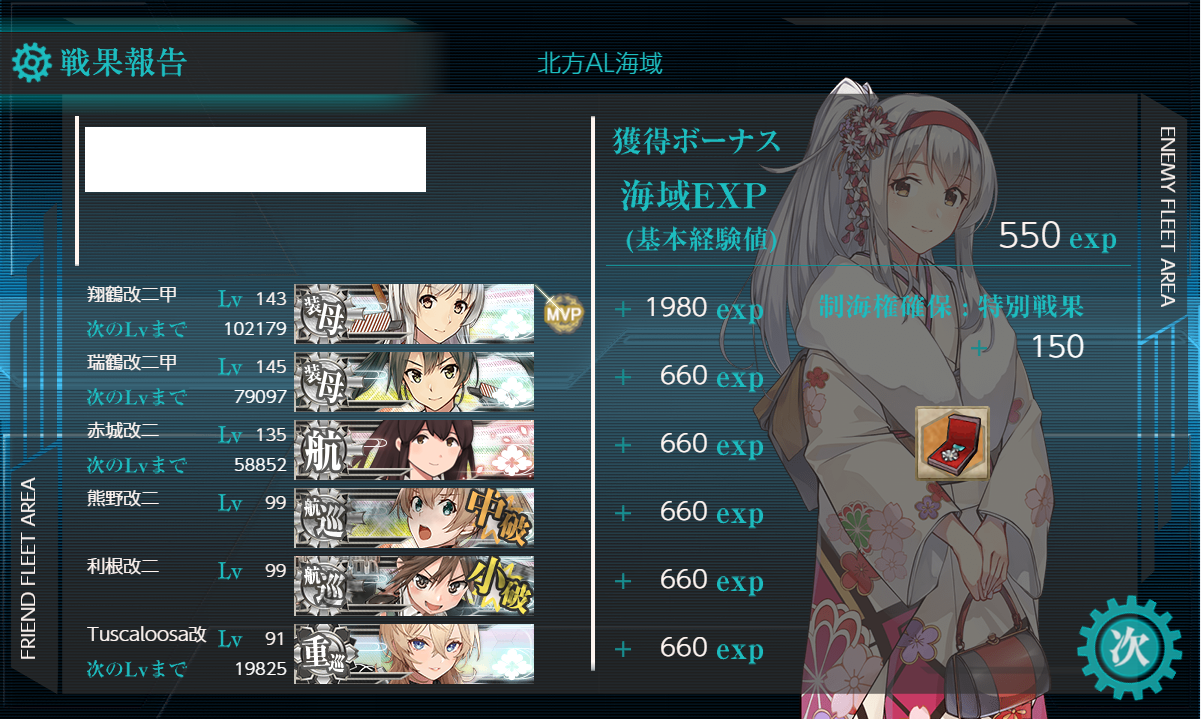This screenshot has height=719, width=1201.
Task: Click Tuscaloosa改 ship banner
Action: (414, 653)
